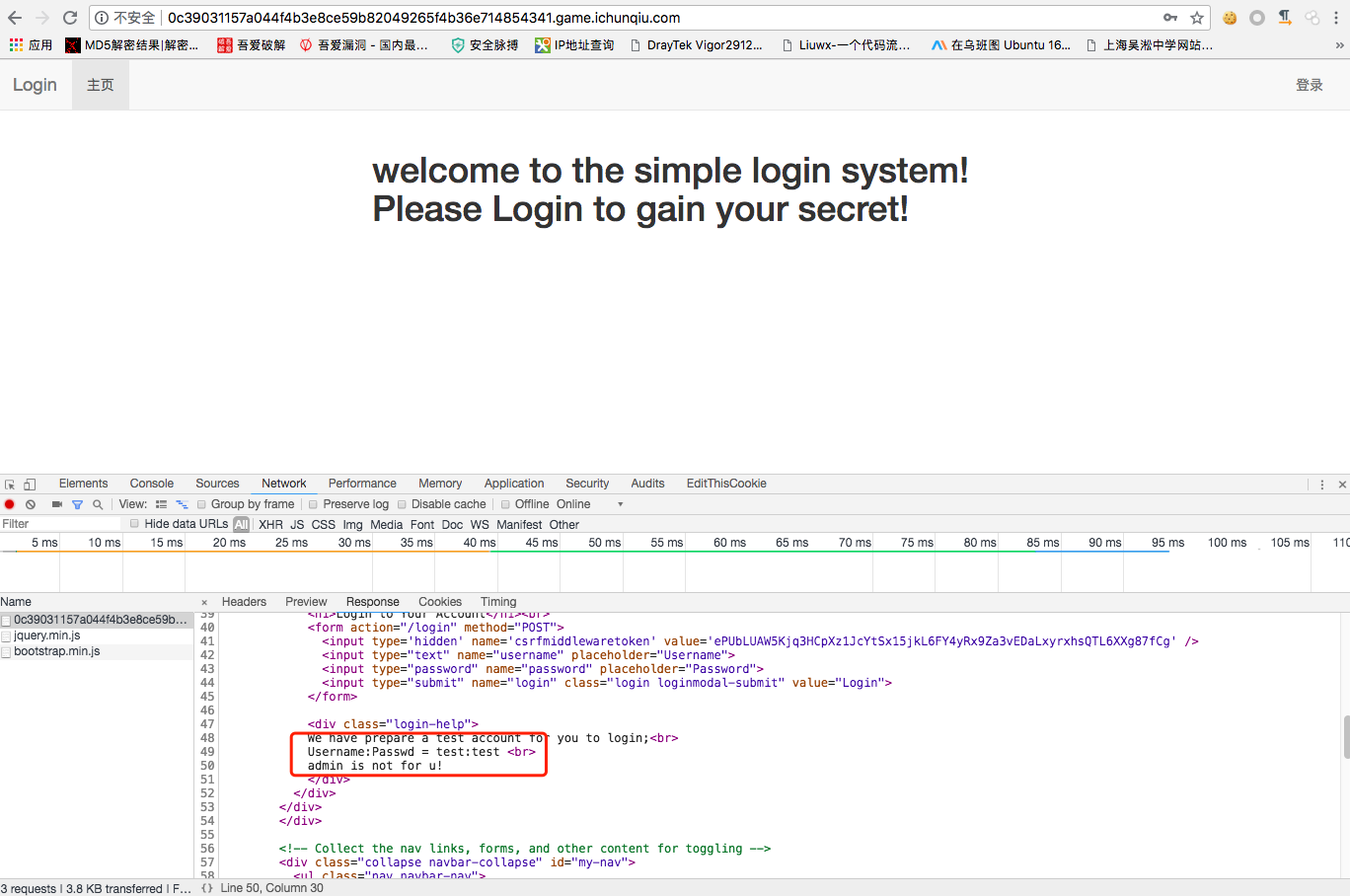This screenshot has width=1350, height=896.
Task: Select the All request type filter
Action: [241, 525]
